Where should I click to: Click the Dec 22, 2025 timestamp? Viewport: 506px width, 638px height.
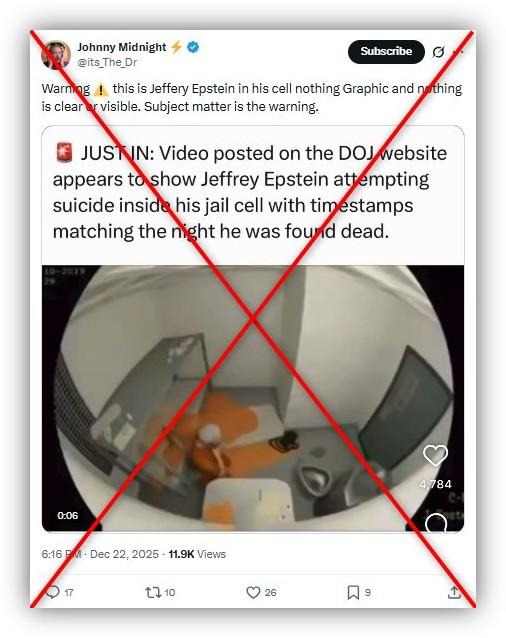(x=124, y=554)
